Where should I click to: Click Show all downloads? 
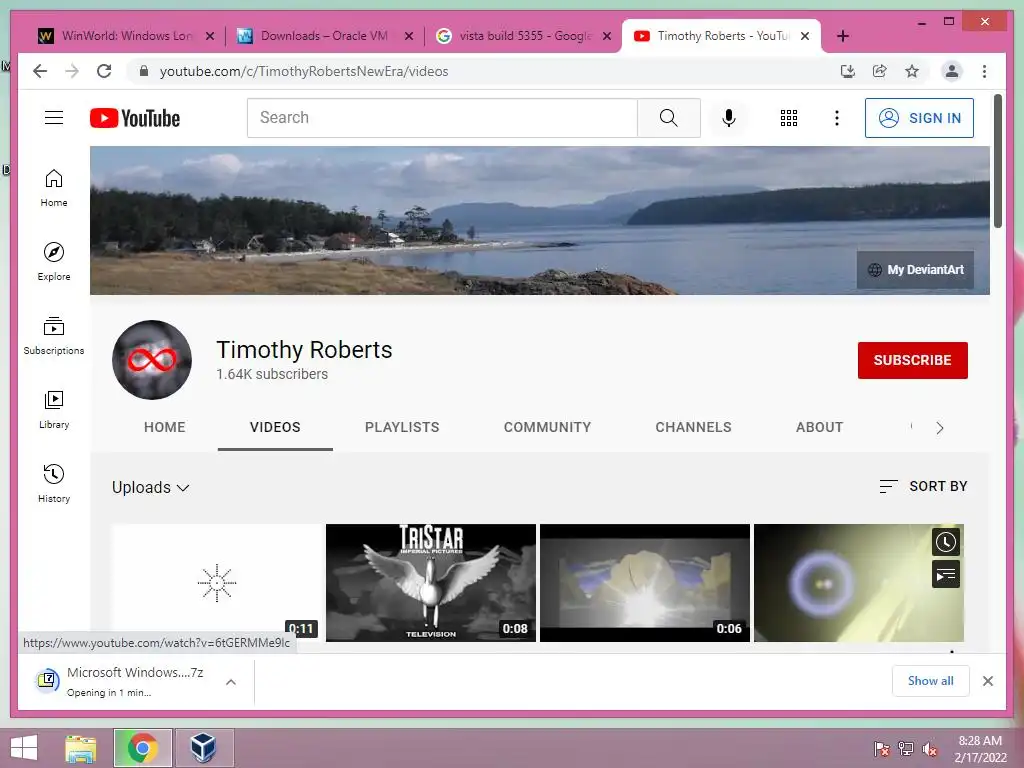[931, 680]
